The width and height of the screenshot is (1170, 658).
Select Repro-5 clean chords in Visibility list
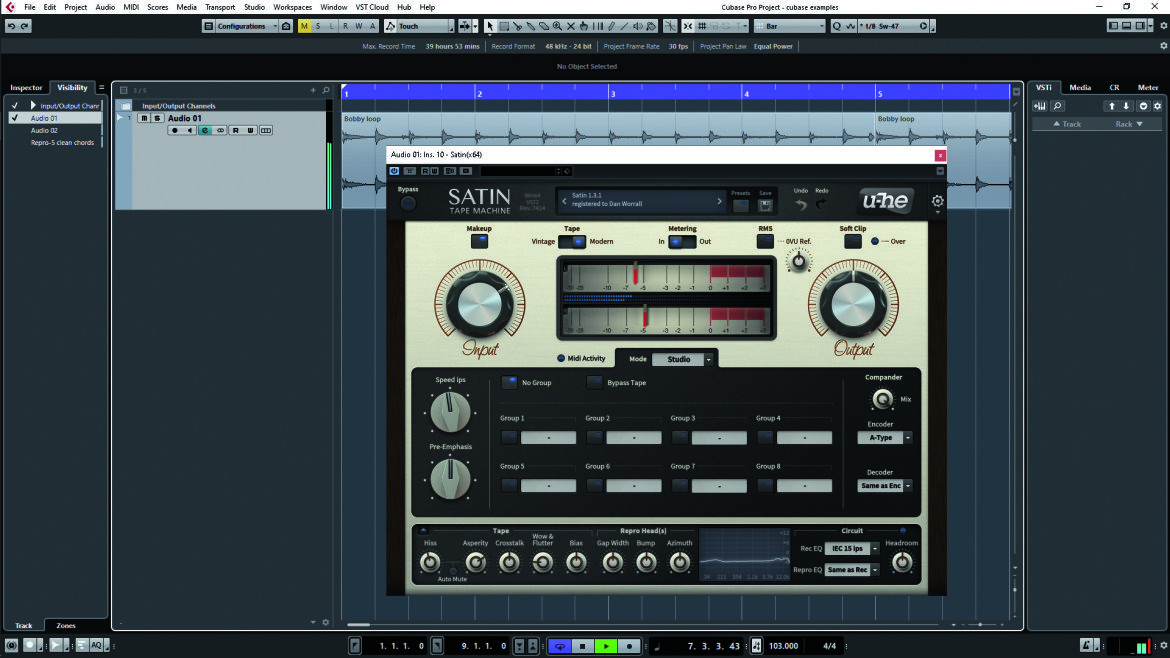pyautogui.click(x=62, y=142)
